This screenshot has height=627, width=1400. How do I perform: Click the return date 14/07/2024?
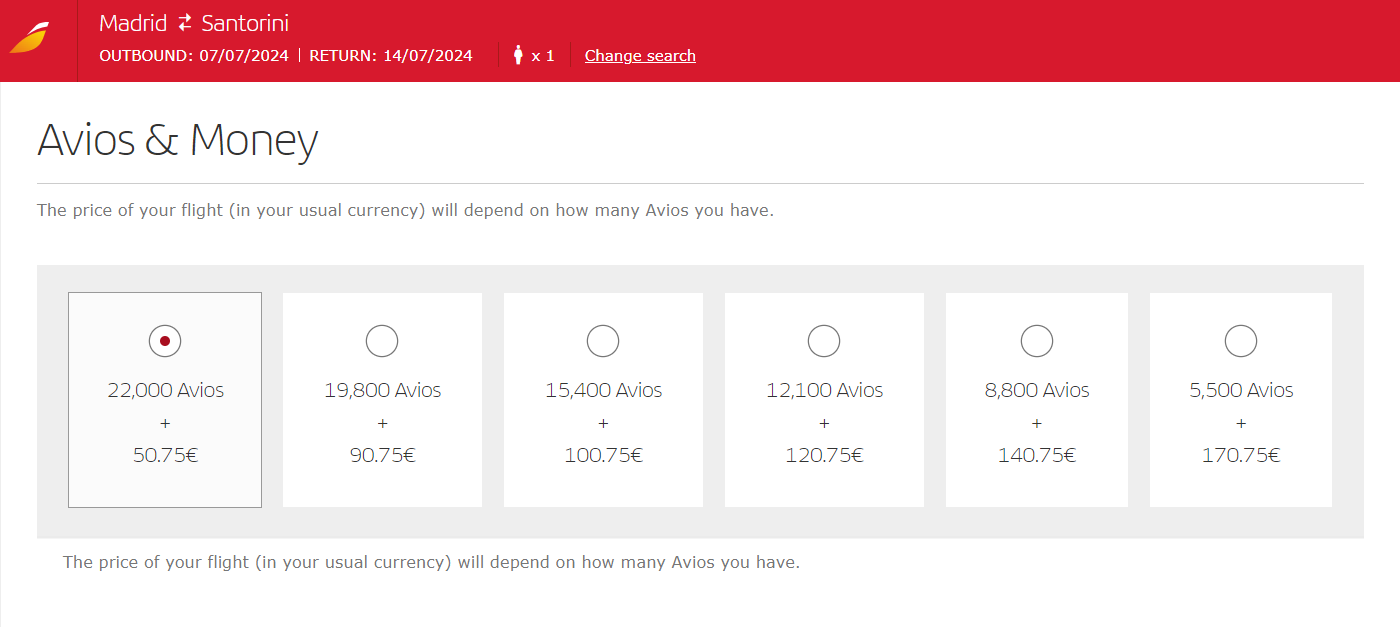tap(426, 56)
